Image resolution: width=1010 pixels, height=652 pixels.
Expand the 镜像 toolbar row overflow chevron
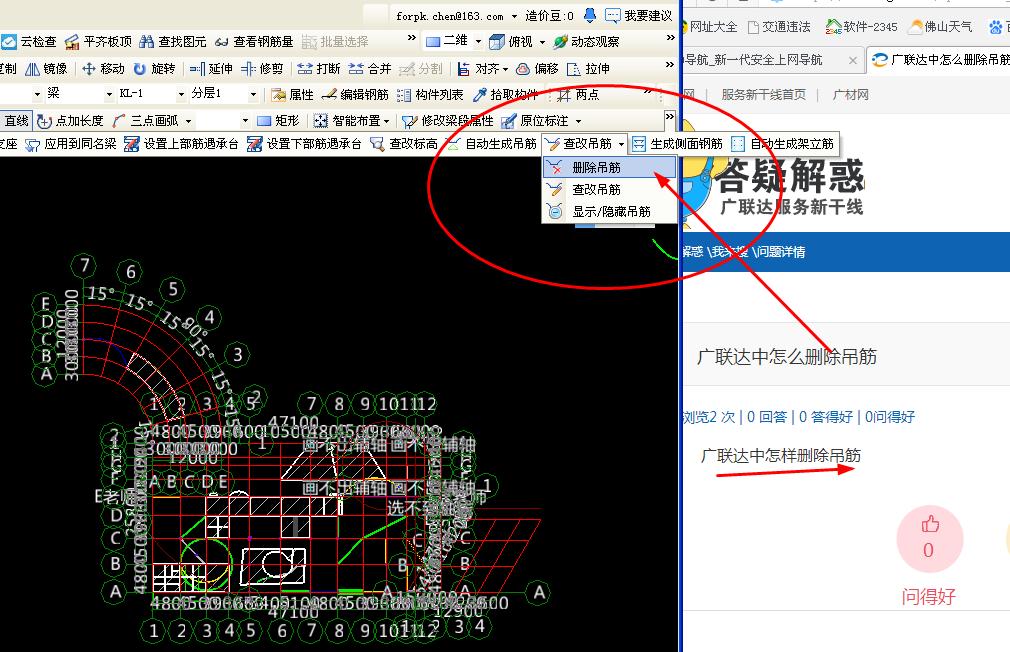coord(669,64)
